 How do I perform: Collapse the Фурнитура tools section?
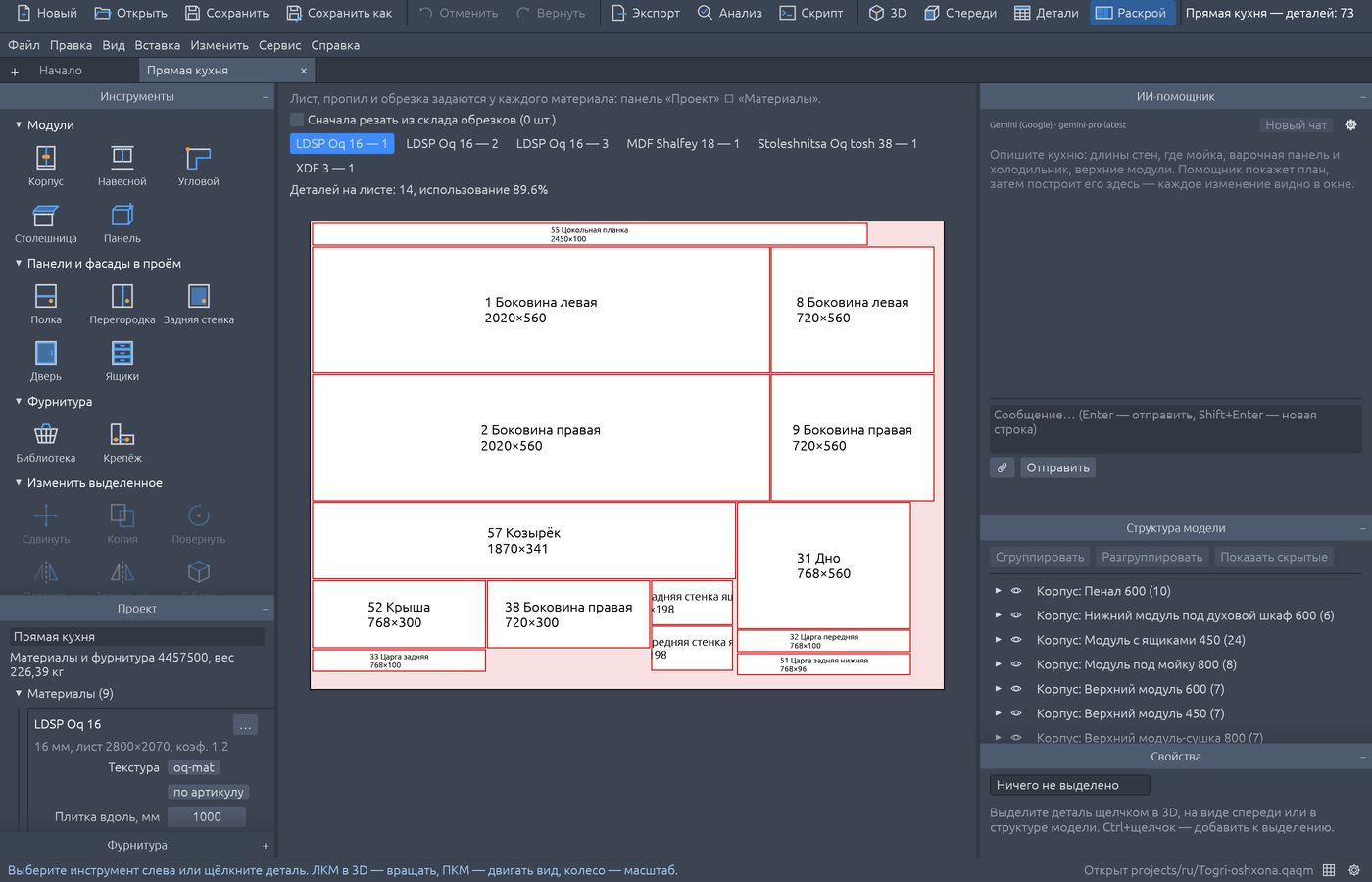tap(19, 402)
